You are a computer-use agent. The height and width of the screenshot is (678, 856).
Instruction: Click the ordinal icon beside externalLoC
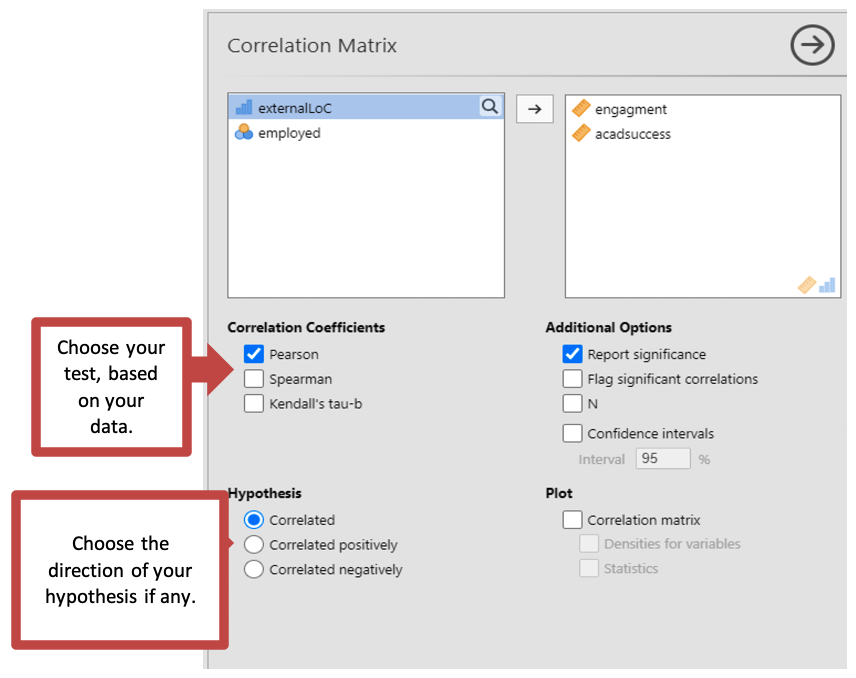243,108
